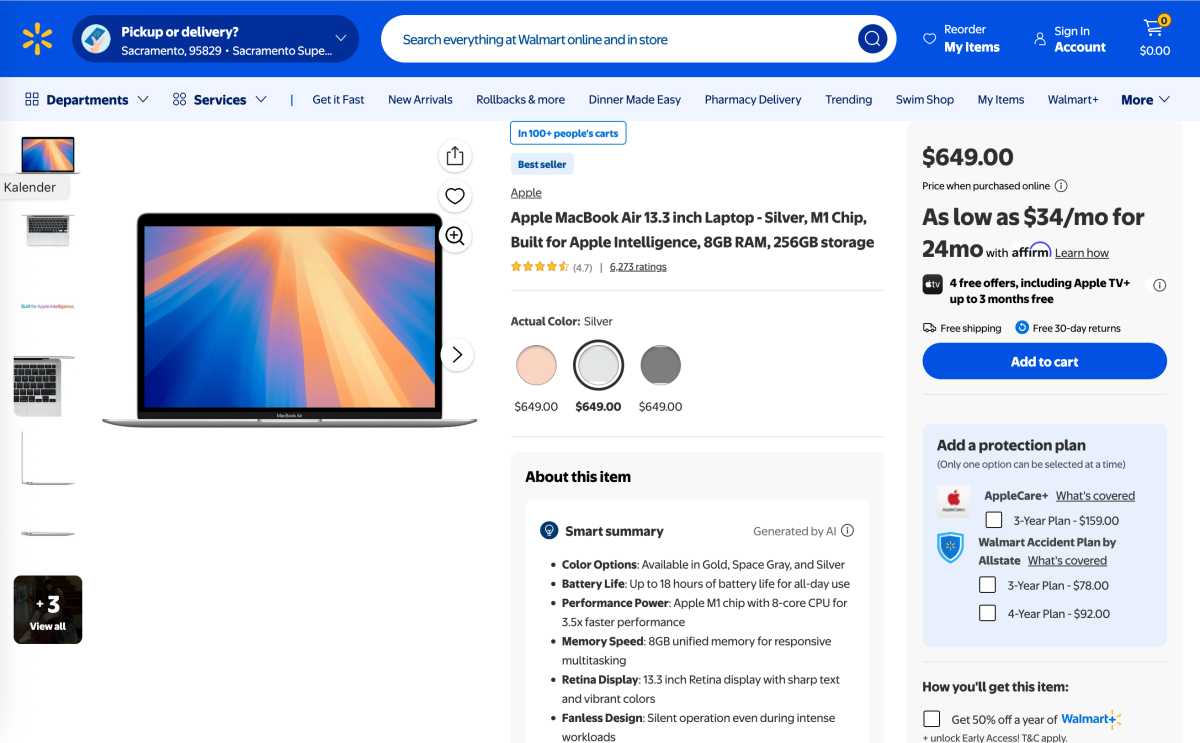Expand Pickup or delivery dropdown
The height and width of the screenshot is (743, 1200).
click(340, 39)
